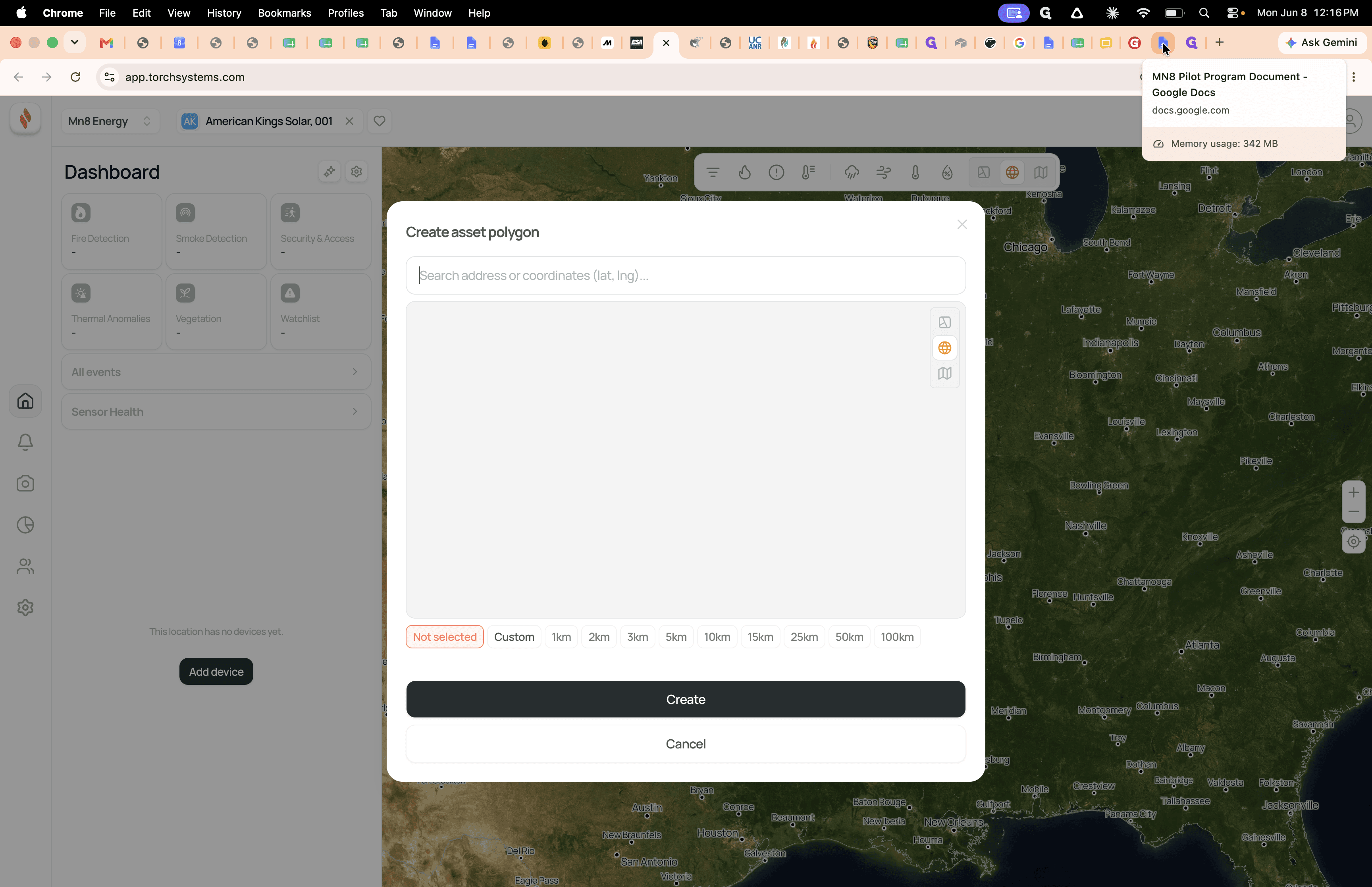Viewport: 1372px width, 887px height.
Task: Pin the dashboard with sparkle icon
Action: pyautogui.click(x=330, y=172)
